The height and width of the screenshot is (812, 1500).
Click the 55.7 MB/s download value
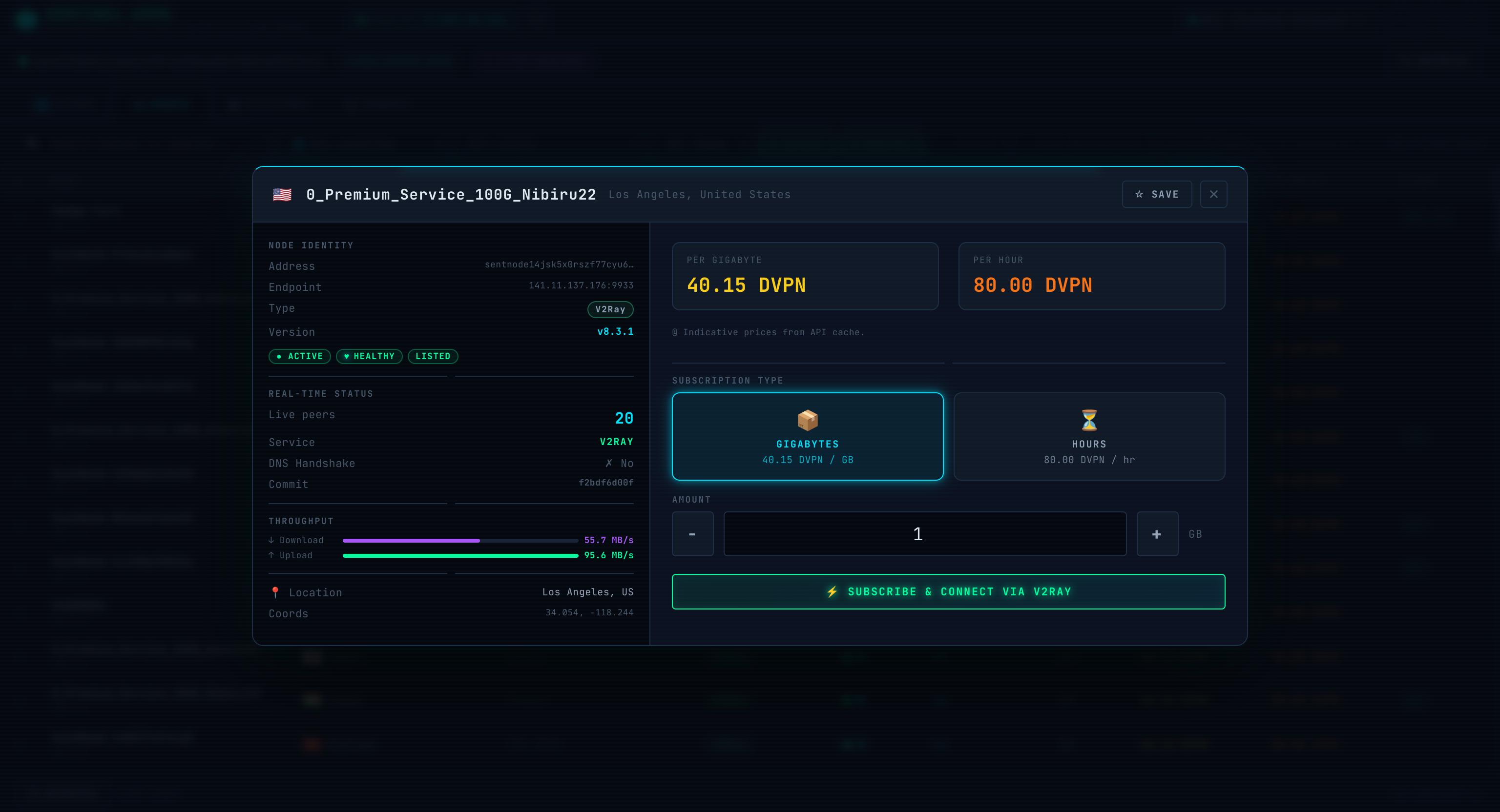[x=608, y=540]
